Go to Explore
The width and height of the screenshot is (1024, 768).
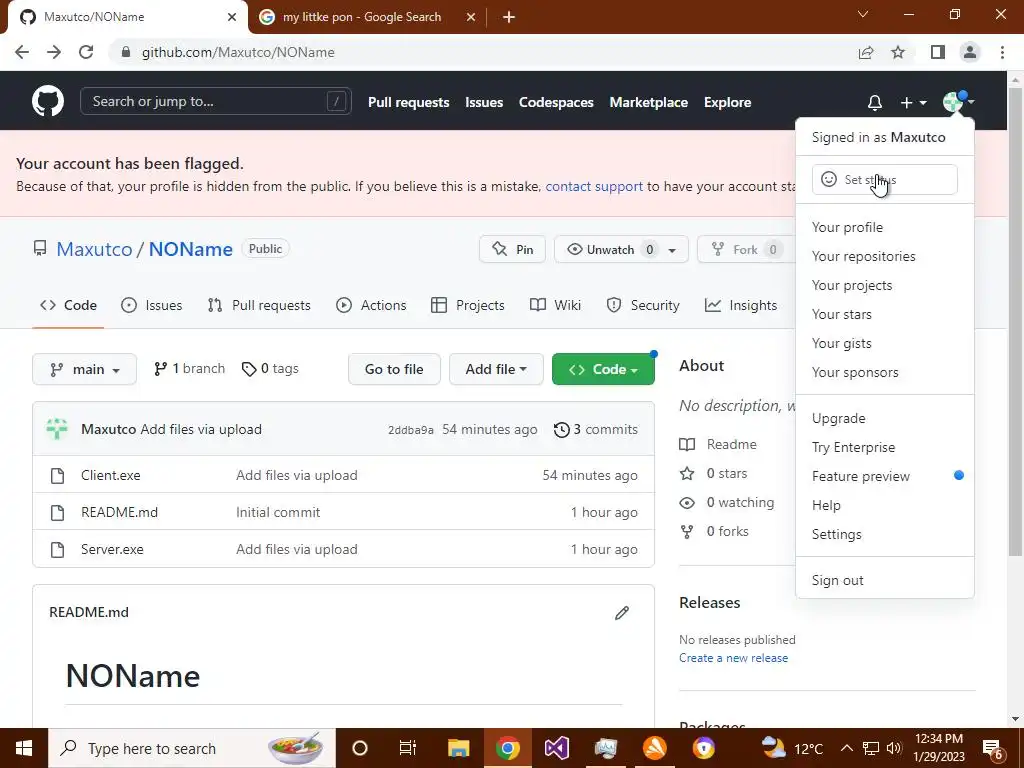coord(727,103)
